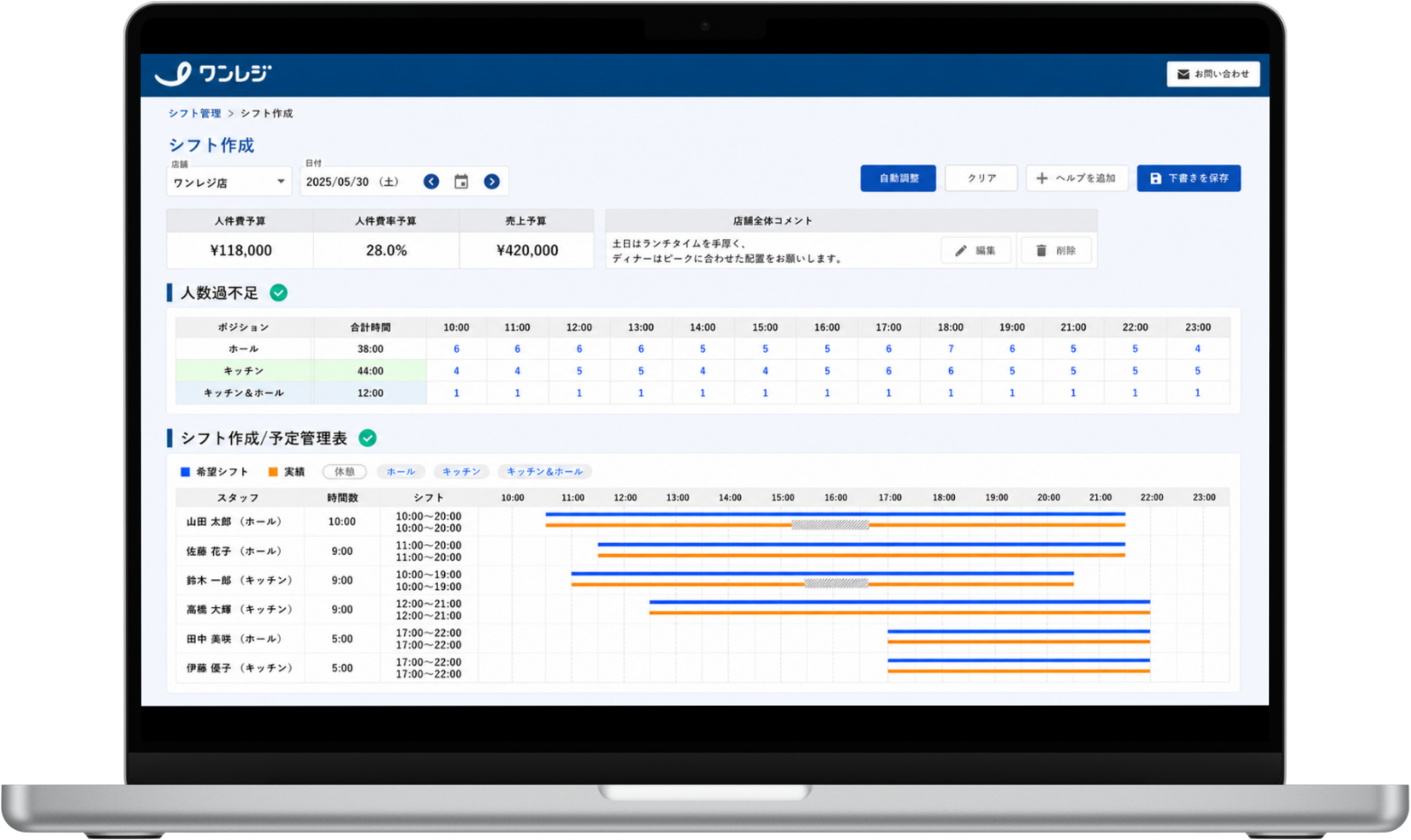Viewport: 1411px width, 840px height.
Task: Click ホール total time 38:00
Action: pos(370,349)
